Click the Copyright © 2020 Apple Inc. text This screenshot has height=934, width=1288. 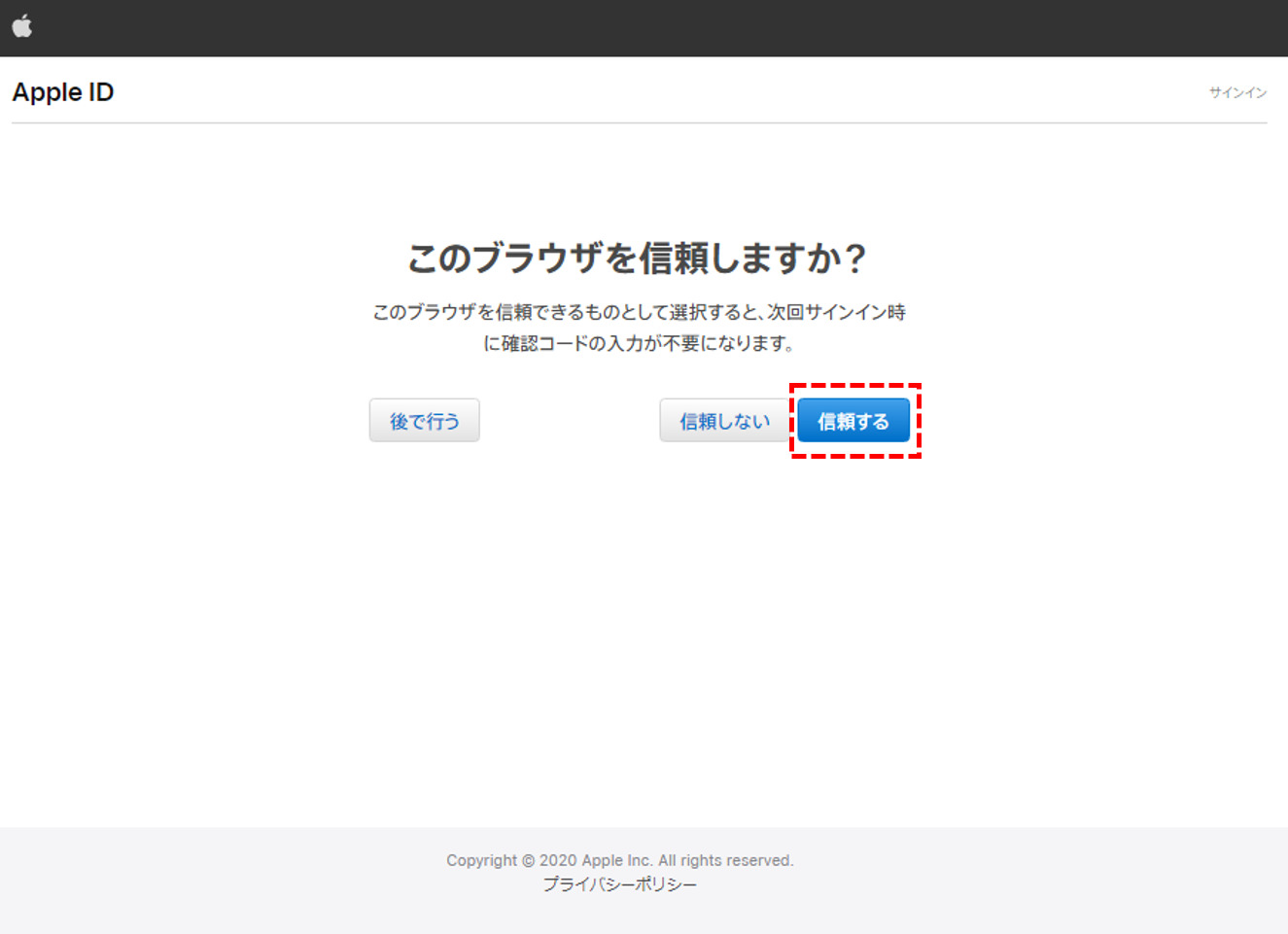(x=549, y=860)
